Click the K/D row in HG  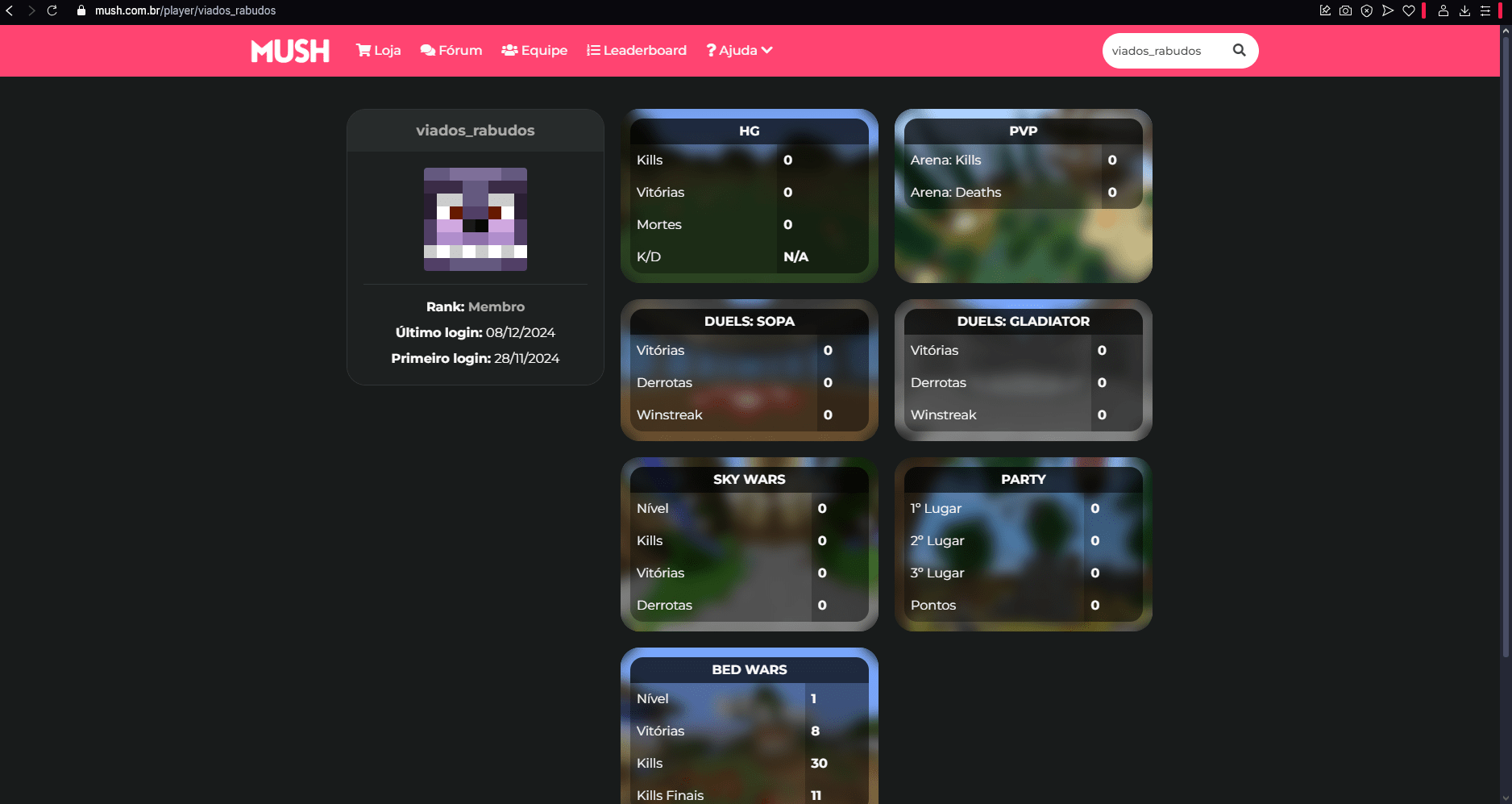[750, 256]
